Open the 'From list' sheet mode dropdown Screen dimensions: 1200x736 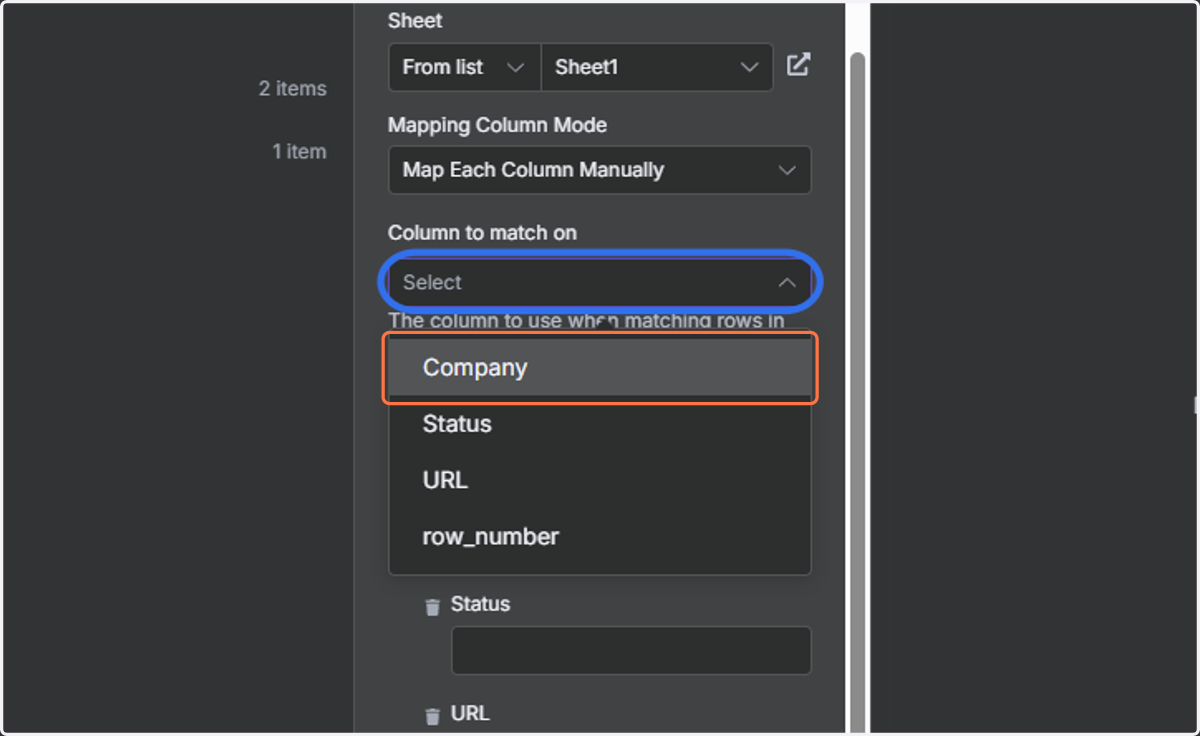click(x=464, y=67)
